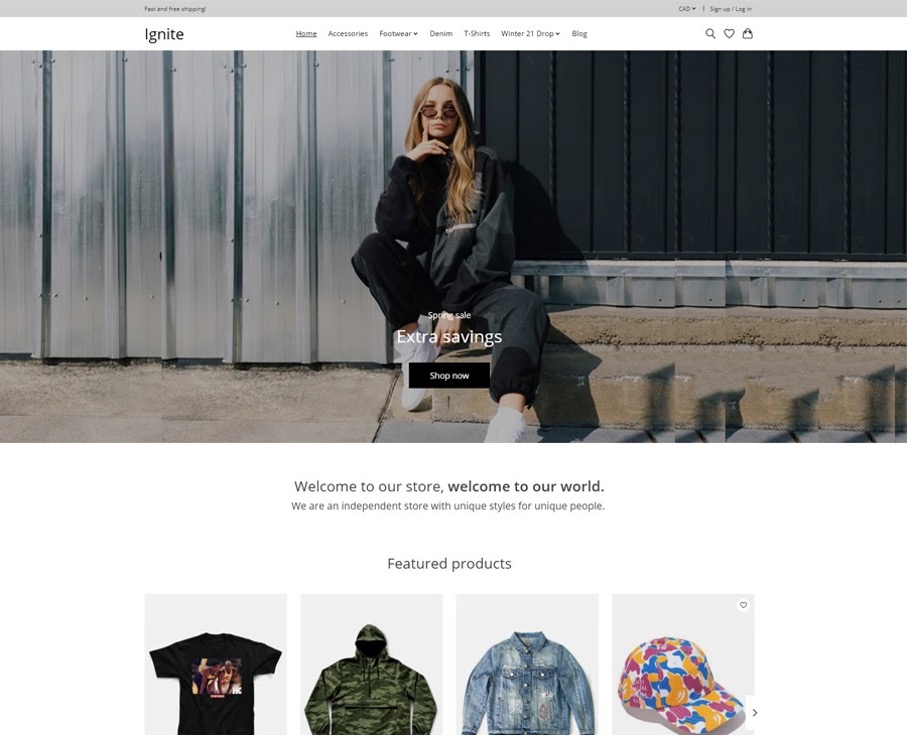908x736 pixels.
Task: Open the Accessories menu item
Action: 348,34
